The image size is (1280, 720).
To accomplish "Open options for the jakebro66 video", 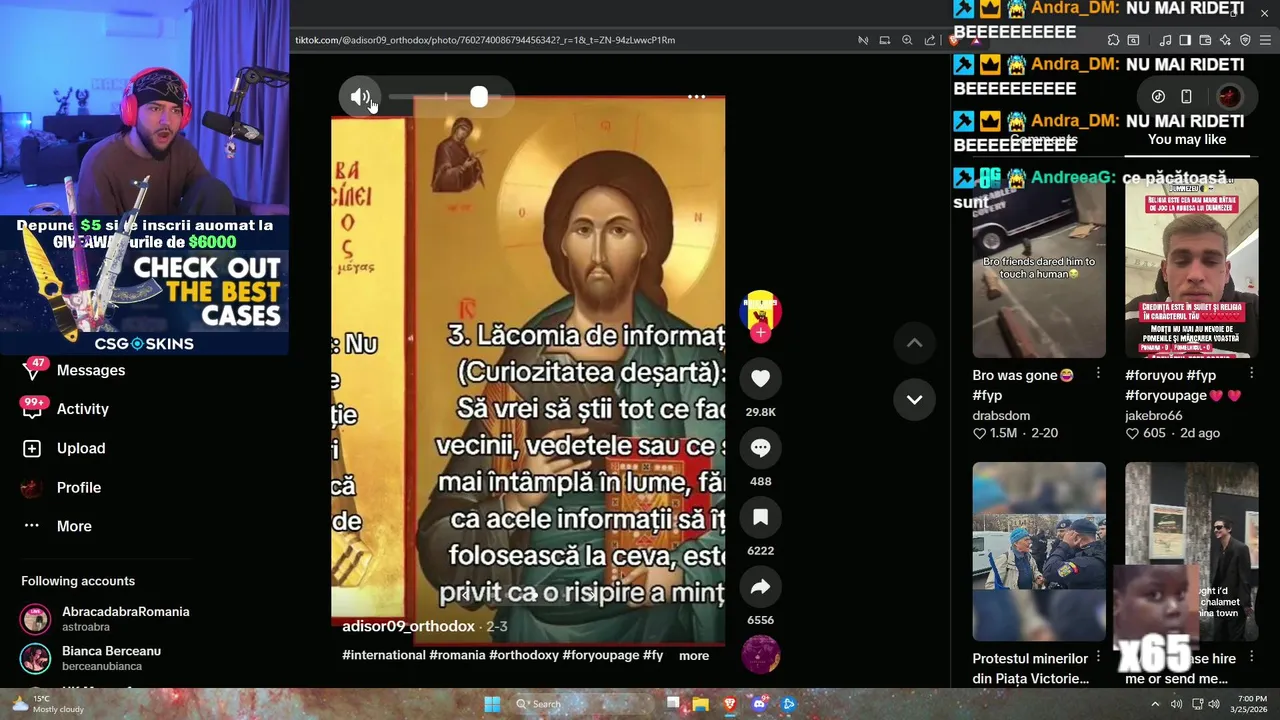I will point(1251,373).
